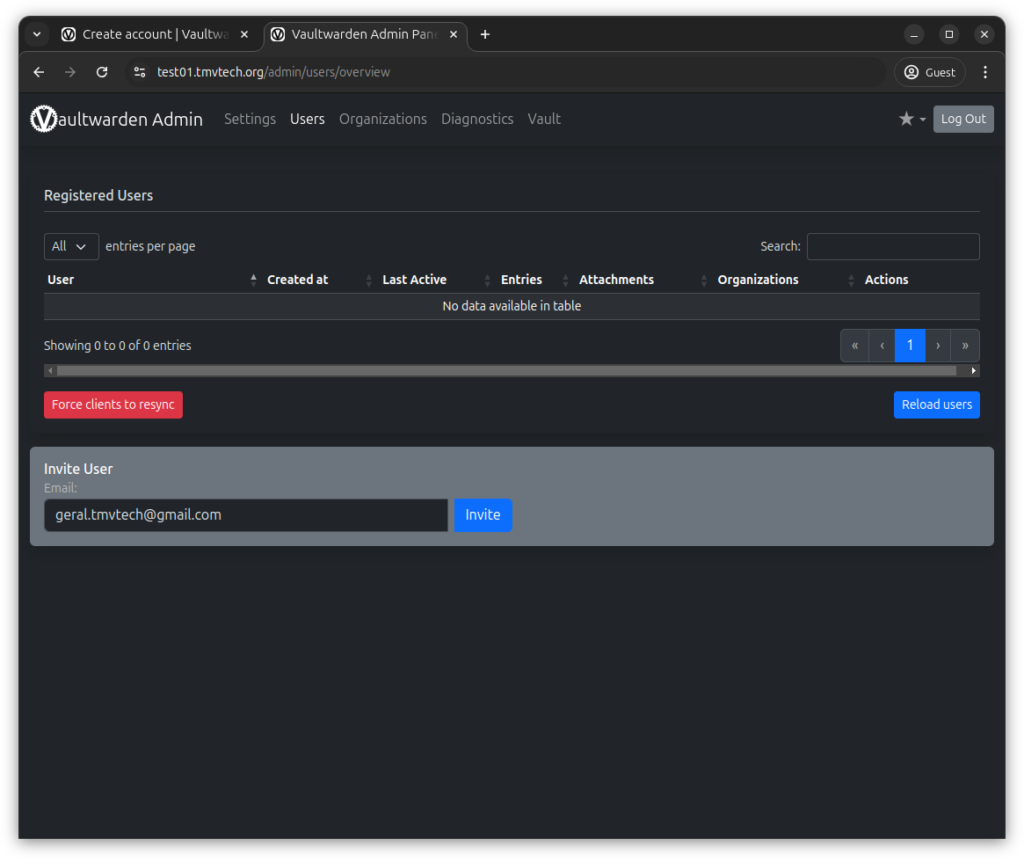Click the table's horizontal scrollbar
1024x860 pixels.
coord(511,371)
